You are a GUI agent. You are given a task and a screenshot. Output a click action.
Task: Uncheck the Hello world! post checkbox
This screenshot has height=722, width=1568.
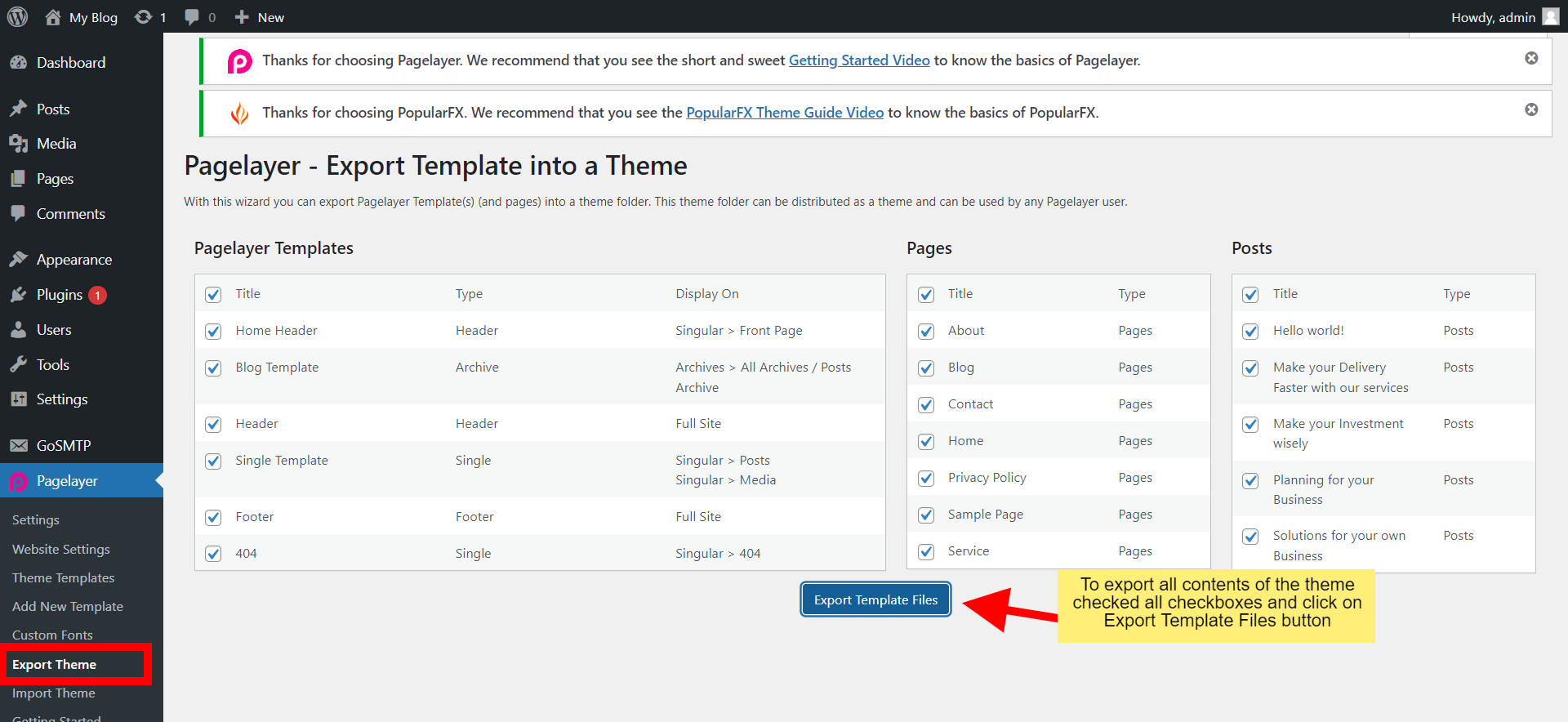pos(1250,332)
